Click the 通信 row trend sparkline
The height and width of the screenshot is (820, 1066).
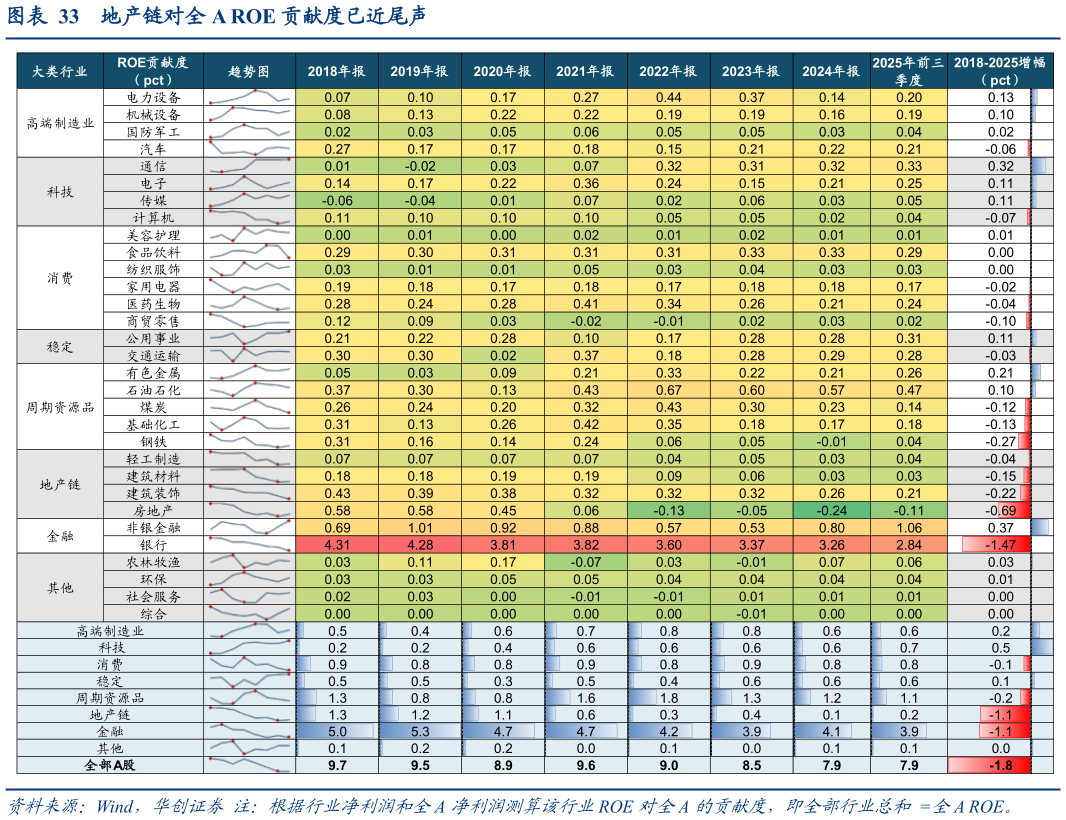pos(249,166)
